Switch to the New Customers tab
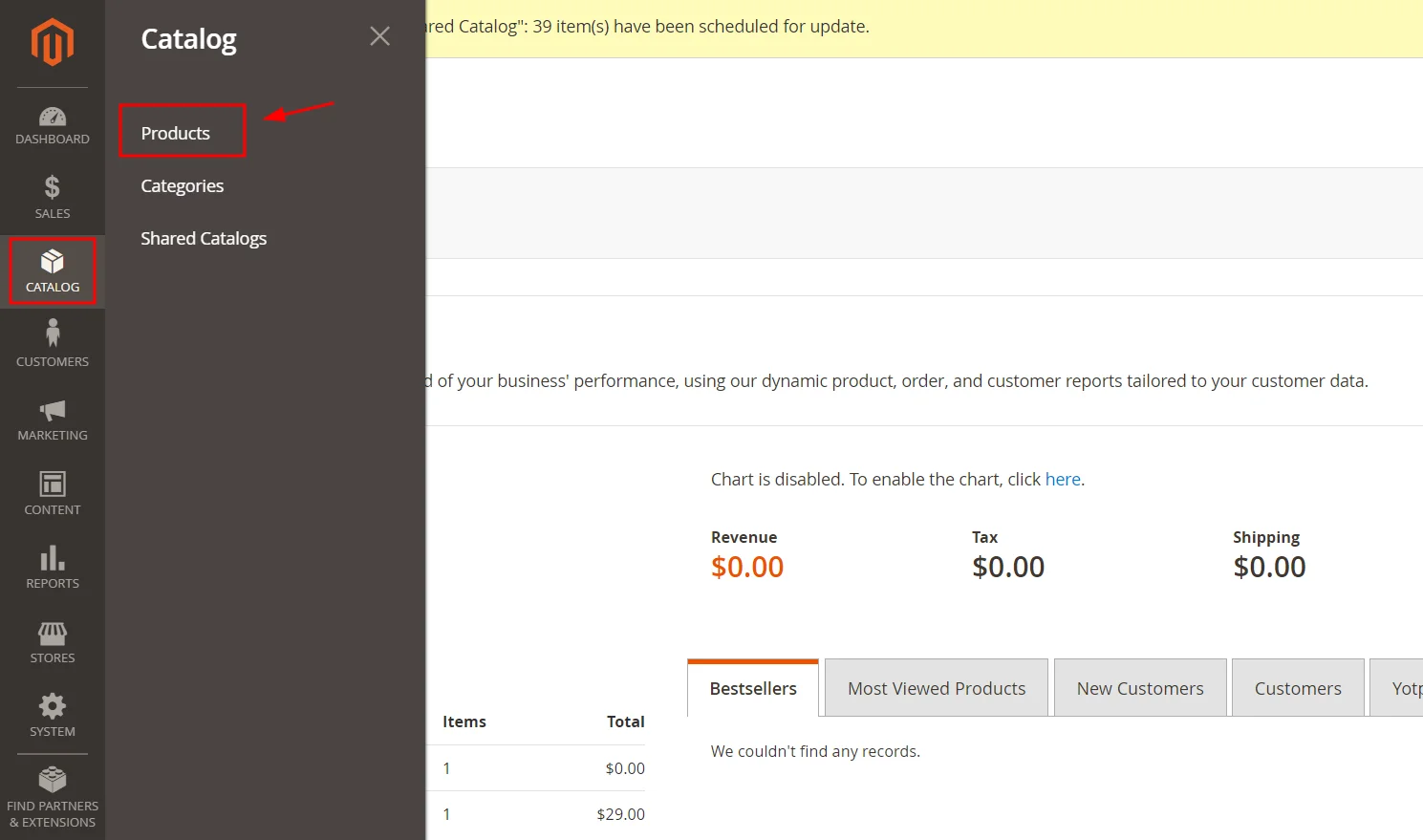Image resolution: width=1423 pixels, height=840 pixels. click(1139, 688)
